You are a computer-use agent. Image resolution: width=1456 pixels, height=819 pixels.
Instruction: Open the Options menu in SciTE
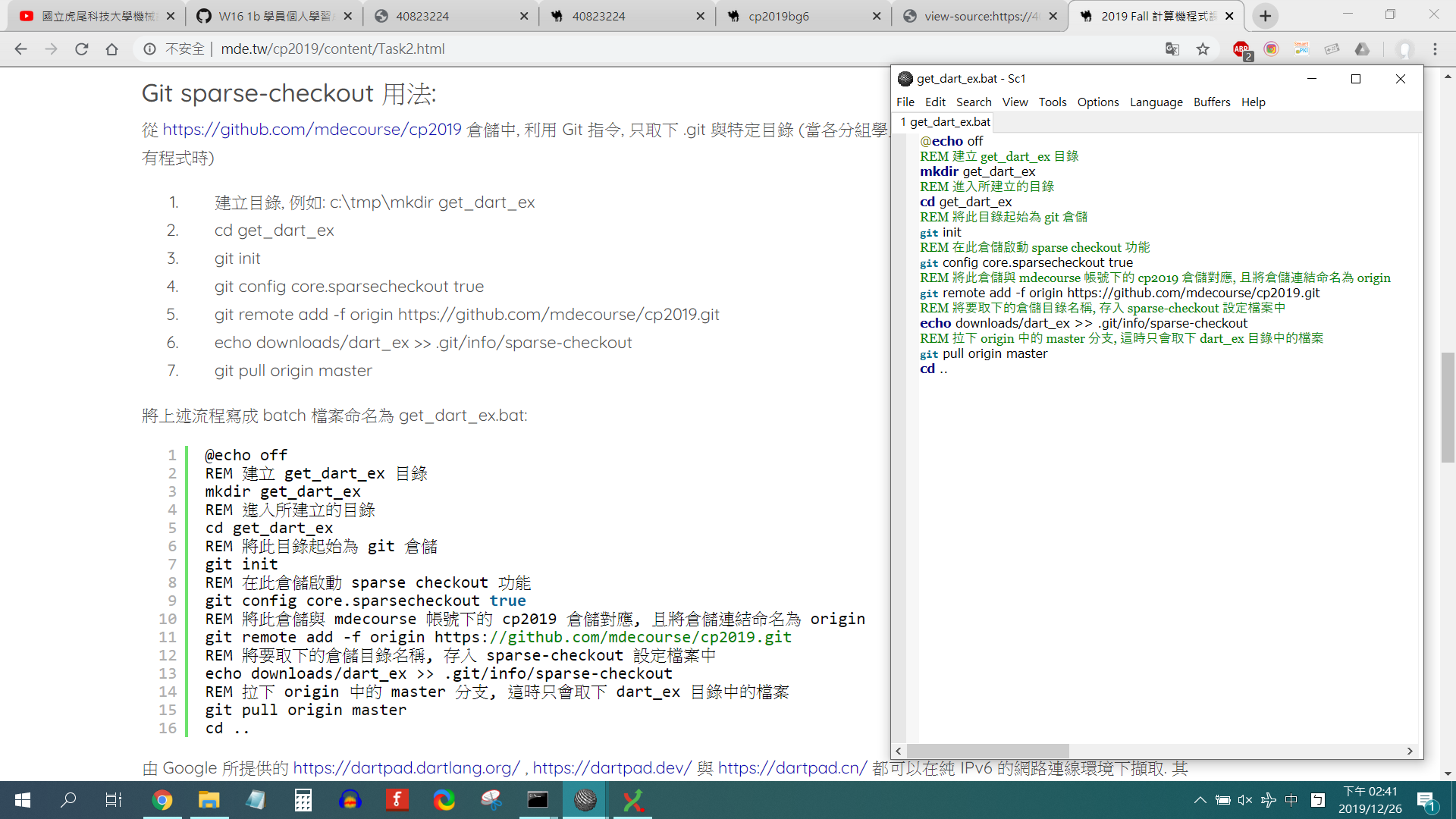[1097, 102]
